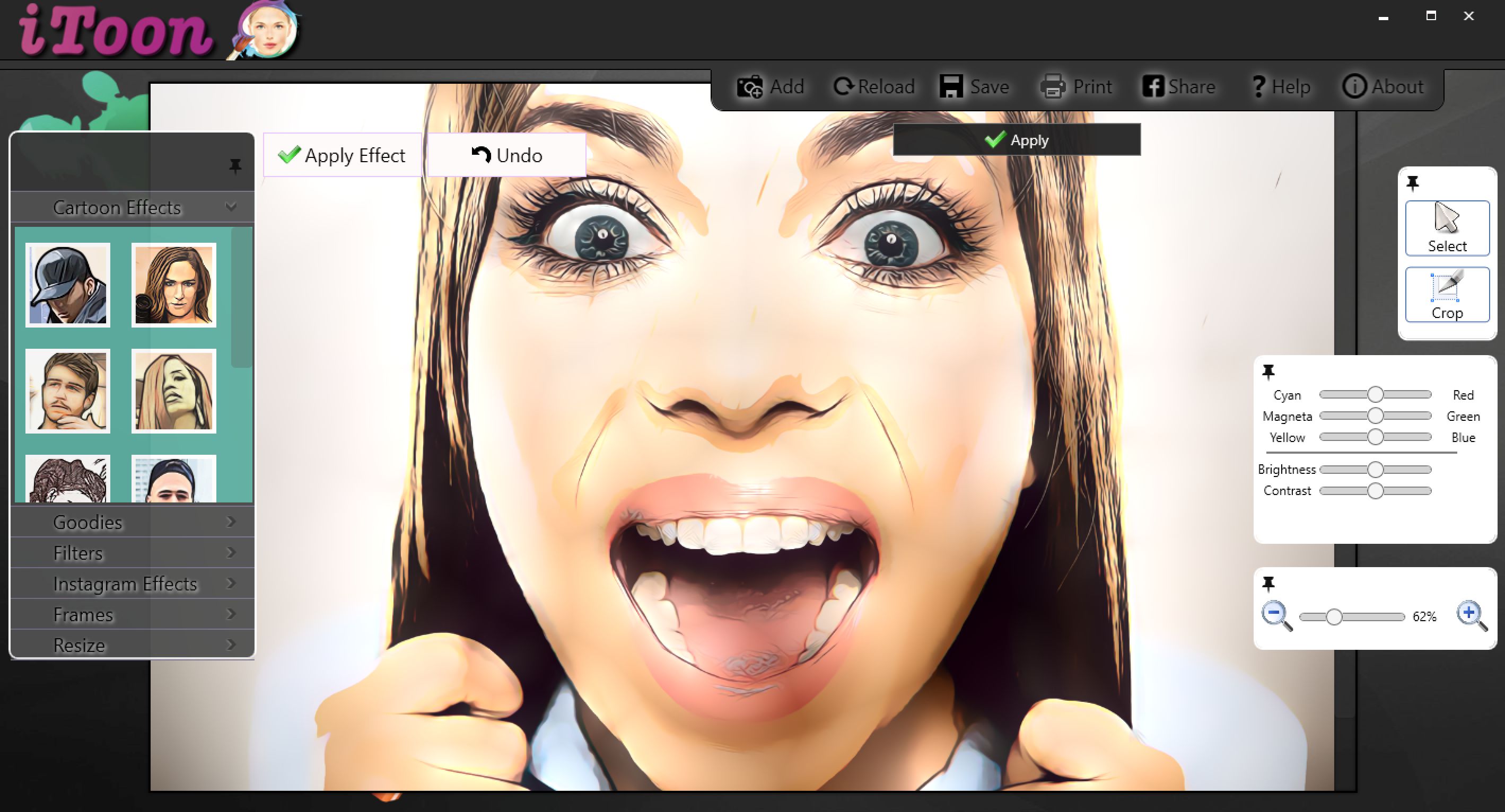This screenshot has width=1505, height=812.
Task: Click the Reload toolbar item
Action: (x=874, y=86)
